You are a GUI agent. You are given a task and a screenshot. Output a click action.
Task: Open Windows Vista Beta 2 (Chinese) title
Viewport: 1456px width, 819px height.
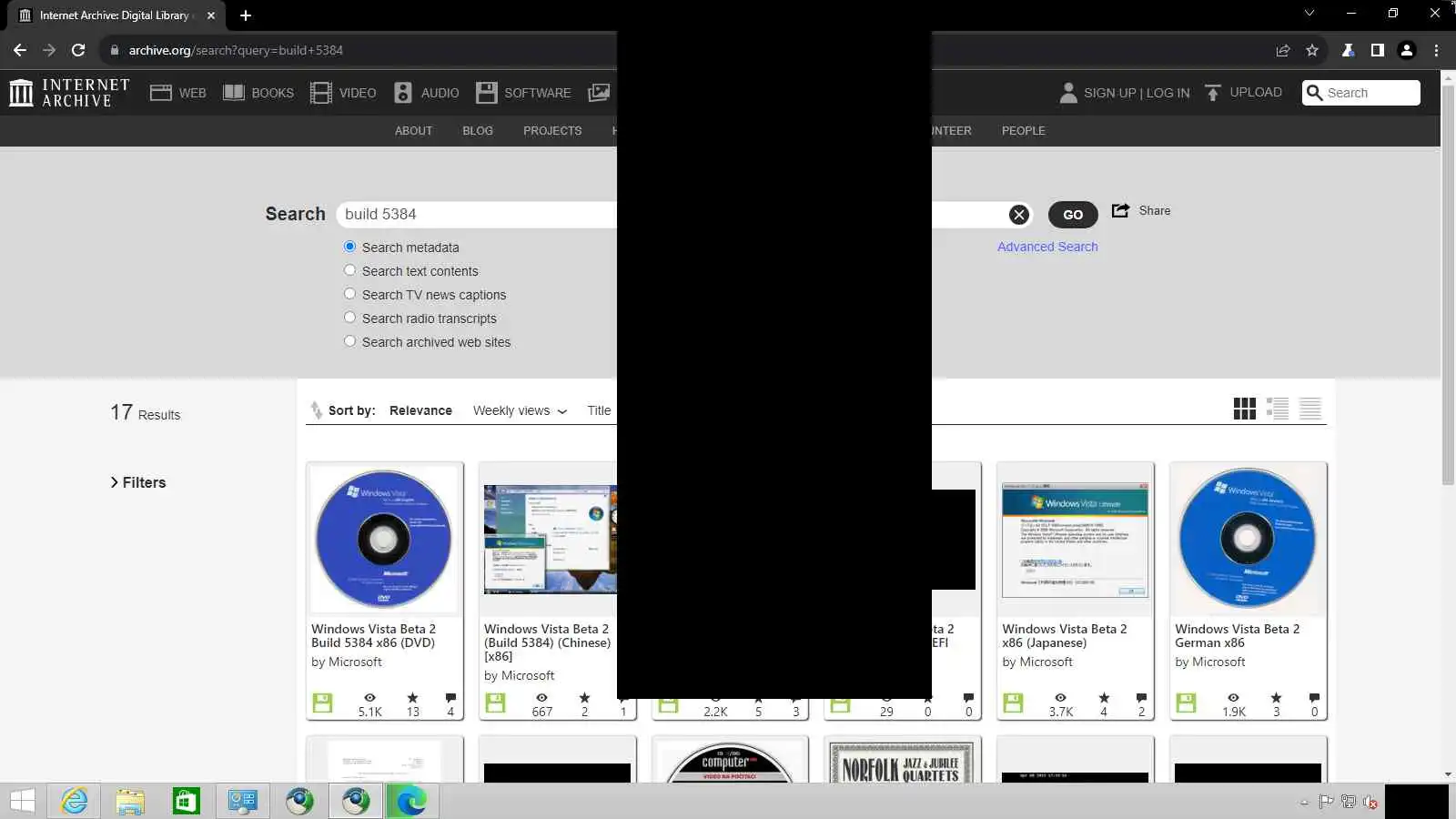pos(547,642)
